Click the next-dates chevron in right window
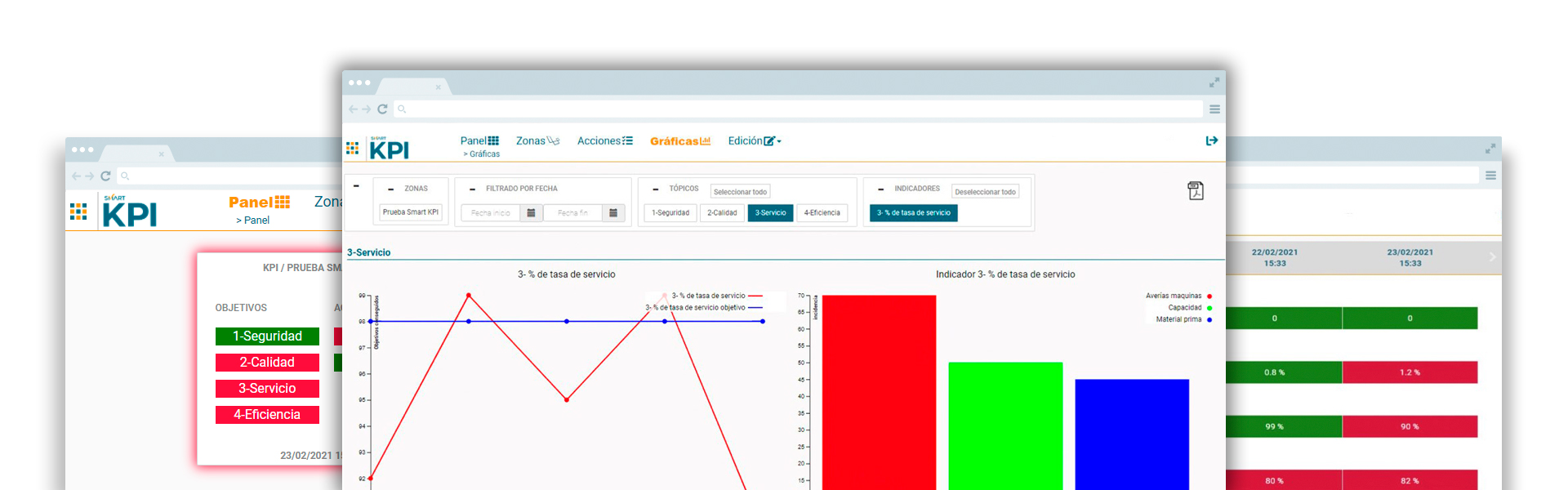 tap(1492, 257)
